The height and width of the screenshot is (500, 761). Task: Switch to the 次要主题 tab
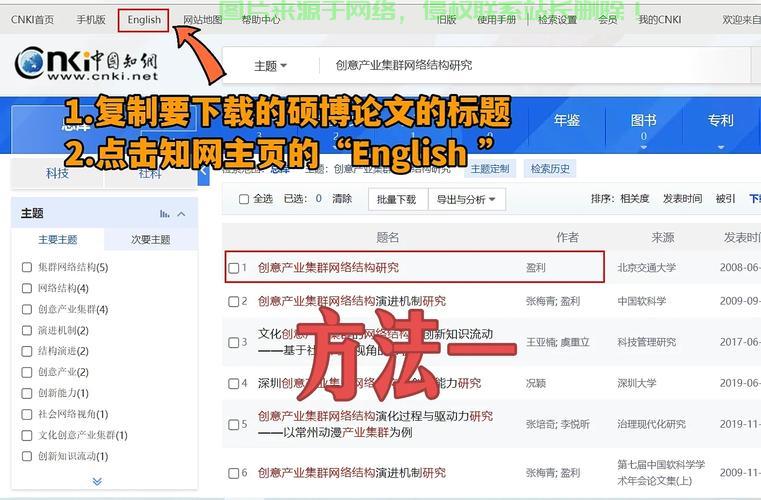pyautogui.click(x=150, y=239)
